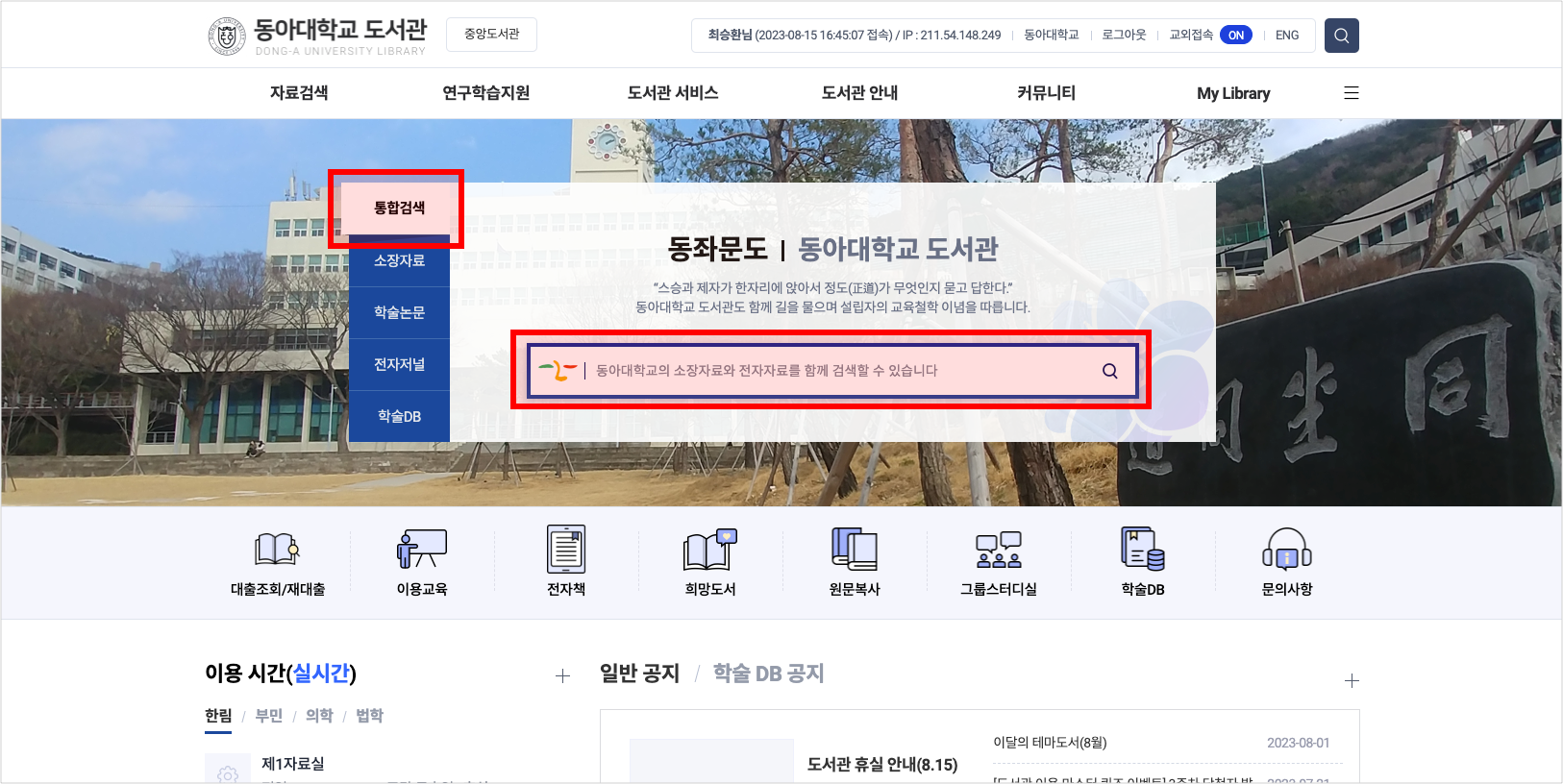
Task: Click the 2023-08-01 notice date
Action: pyautogui.click(x=1298, y=743)
